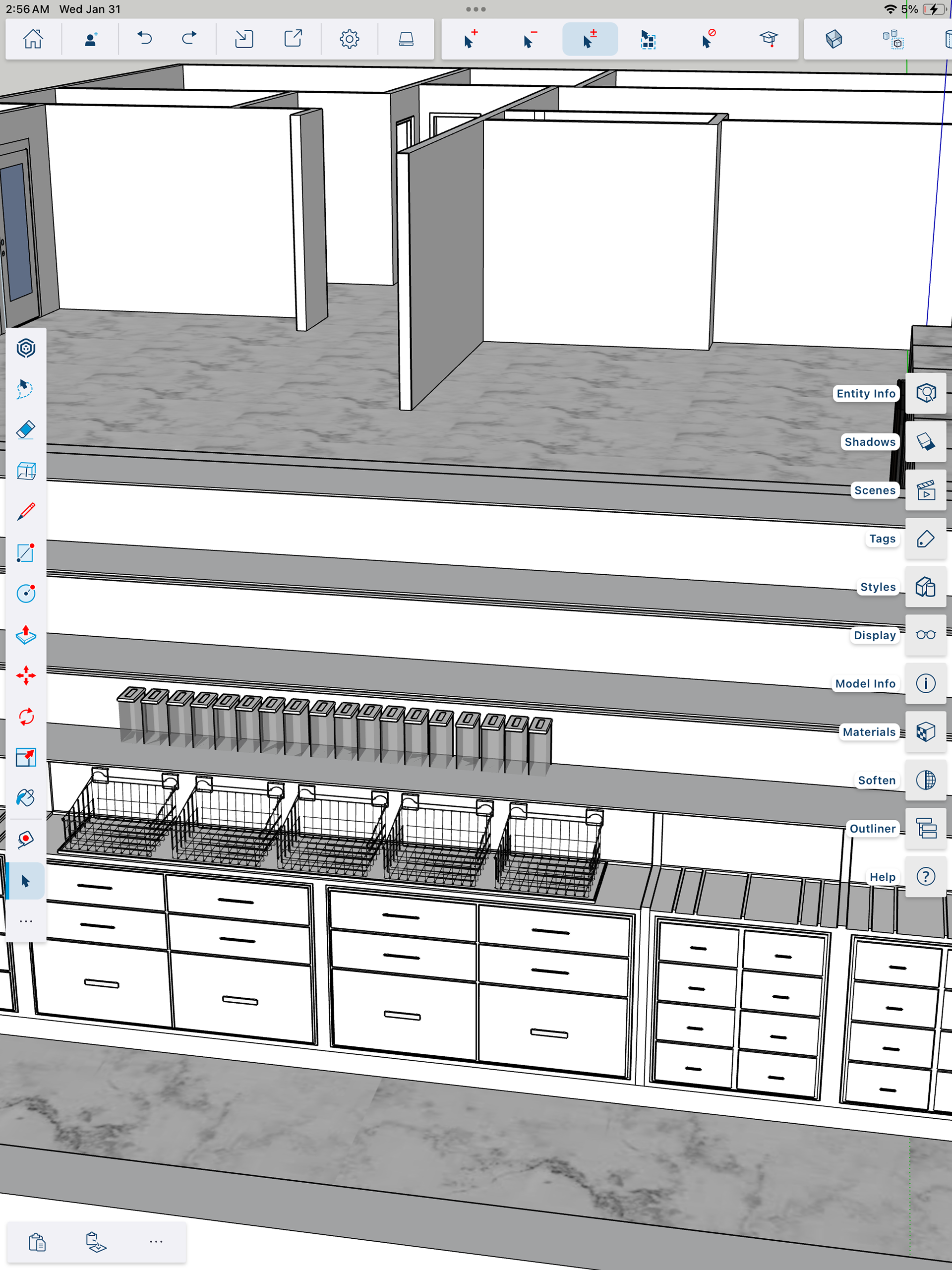Enable add-to-selection mode
Viewport: 952px width, 1270px height.
pyautogui.click(x=470, y=39)
